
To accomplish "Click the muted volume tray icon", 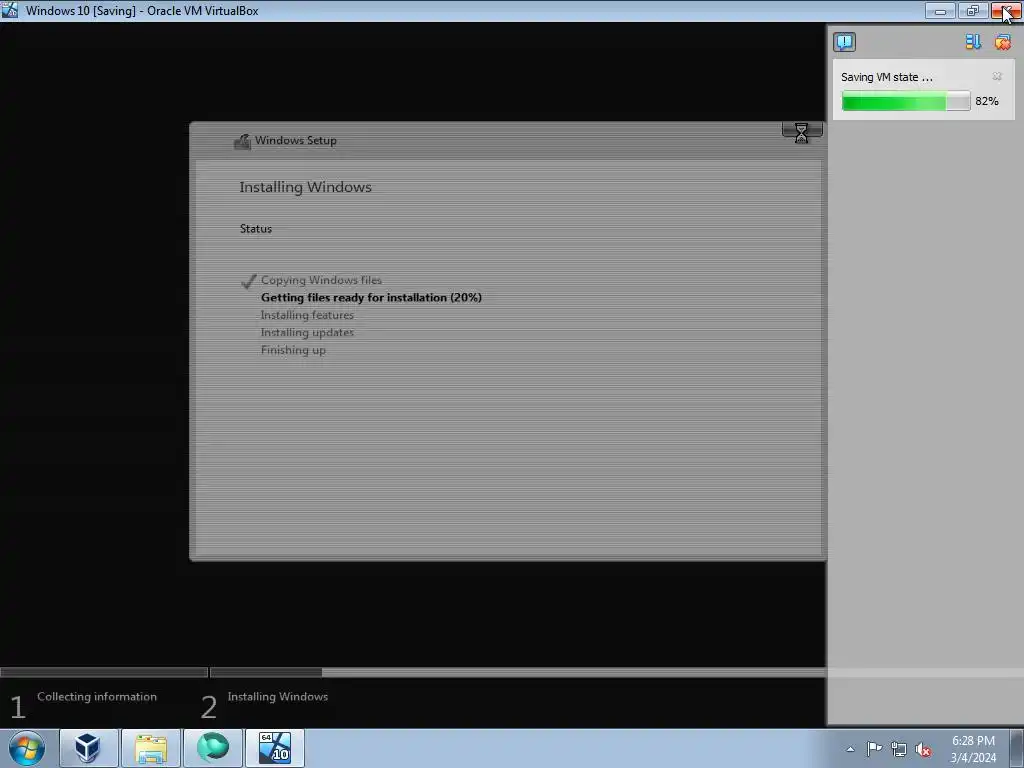I will tap(923, 750).
